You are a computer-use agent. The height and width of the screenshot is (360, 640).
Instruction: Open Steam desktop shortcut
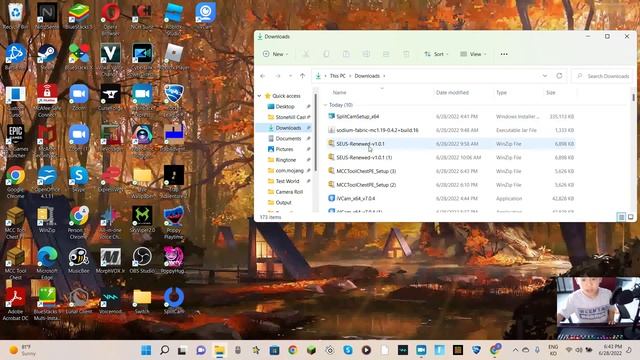pos(47,57)
